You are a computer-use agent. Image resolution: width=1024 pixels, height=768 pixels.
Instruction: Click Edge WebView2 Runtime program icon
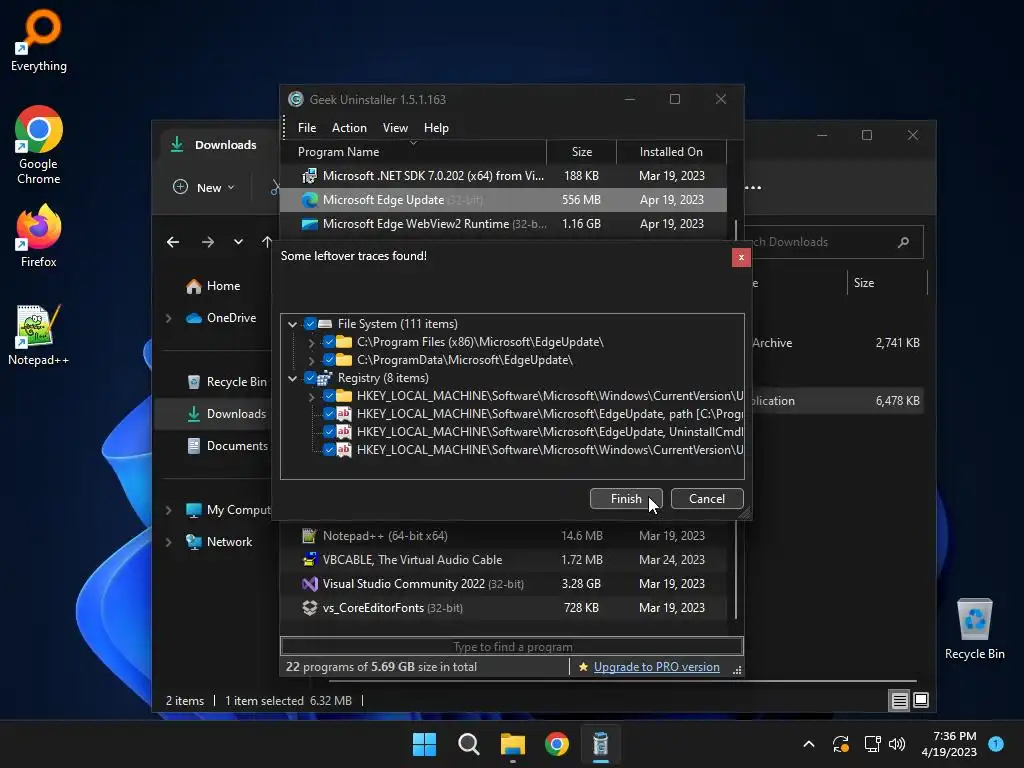[310, 224]
